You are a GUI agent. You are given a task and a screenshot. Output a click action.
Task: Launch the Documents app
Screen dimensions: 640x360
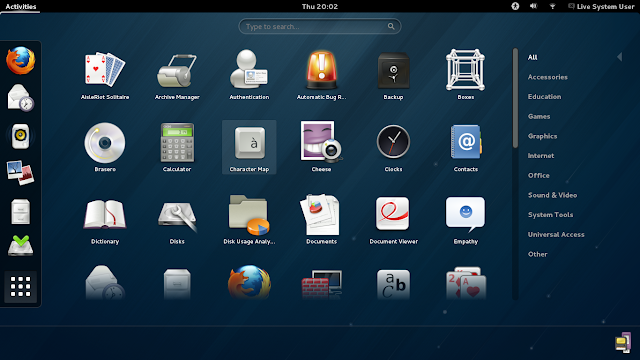(x=321, y=220)
